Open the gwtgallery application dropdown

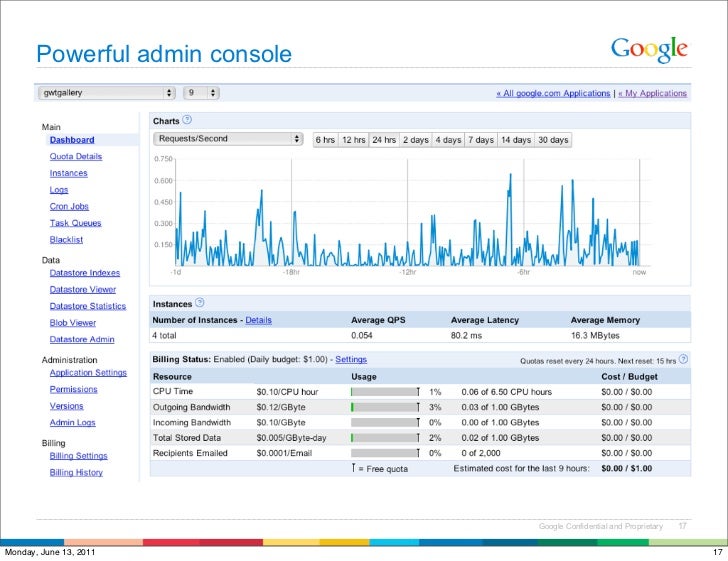tap(106, 93)
